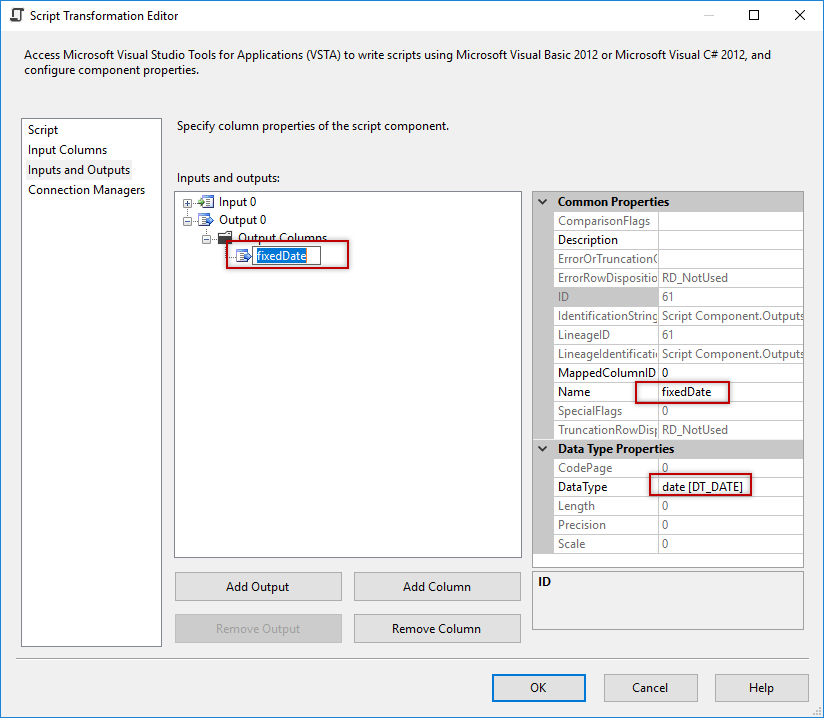Viewport: 824px width, 718px height.
Task: Collapse the Data Type Properties section
Action: (542, 448)
